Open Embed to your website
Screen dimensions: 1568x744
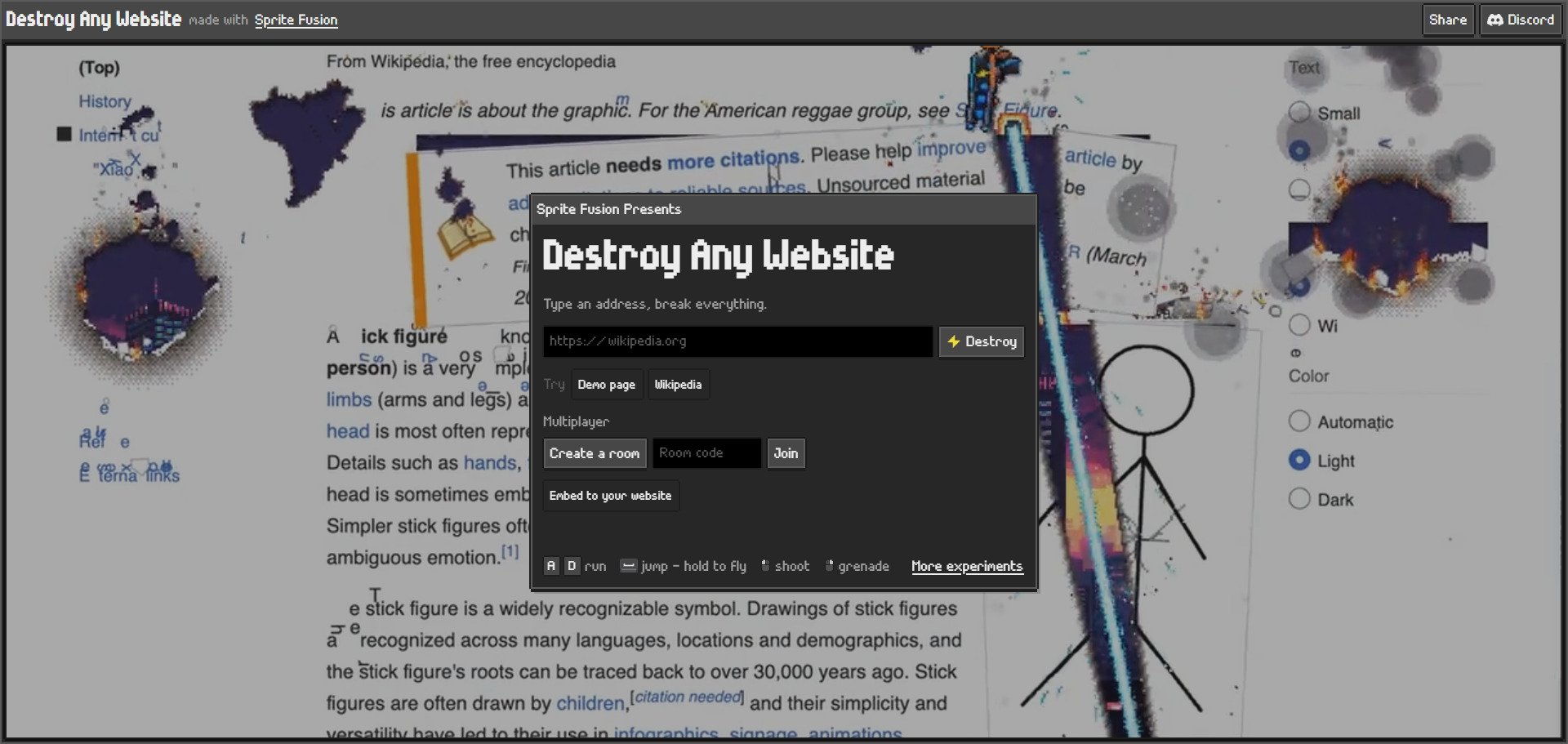pos(610,496)
